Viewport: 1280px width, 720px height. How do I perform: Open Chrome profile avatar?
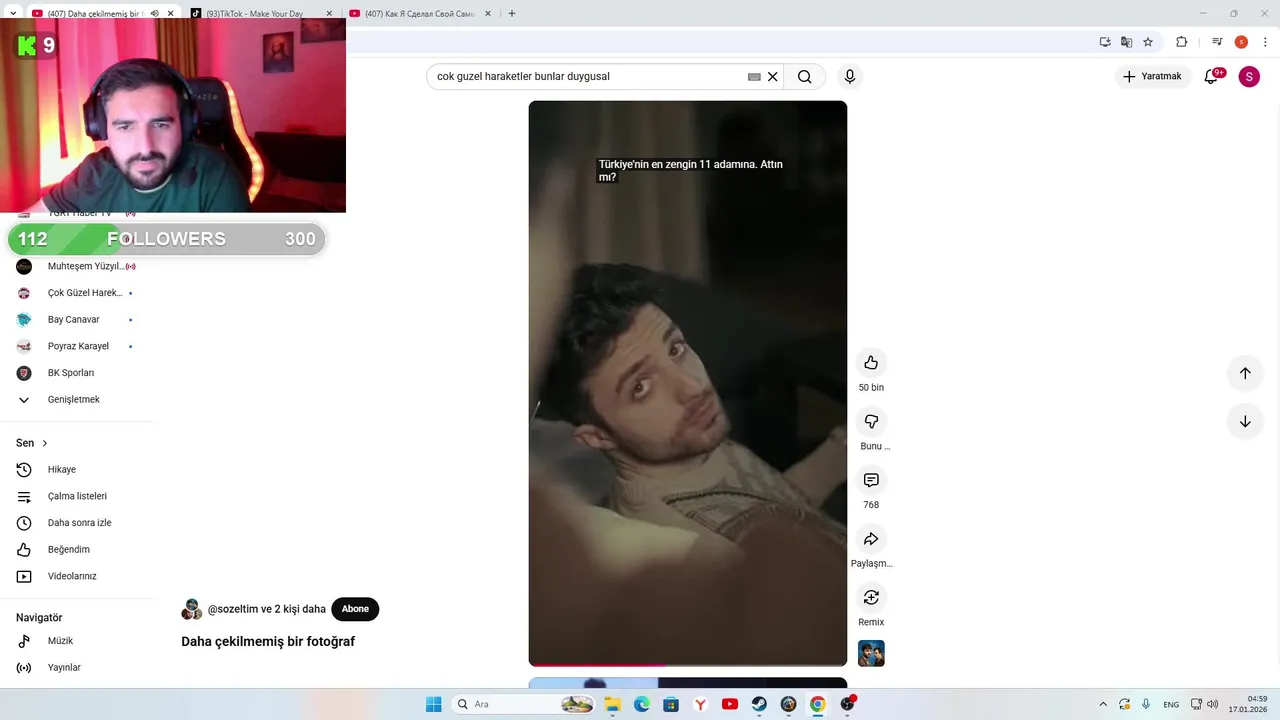1241,42
